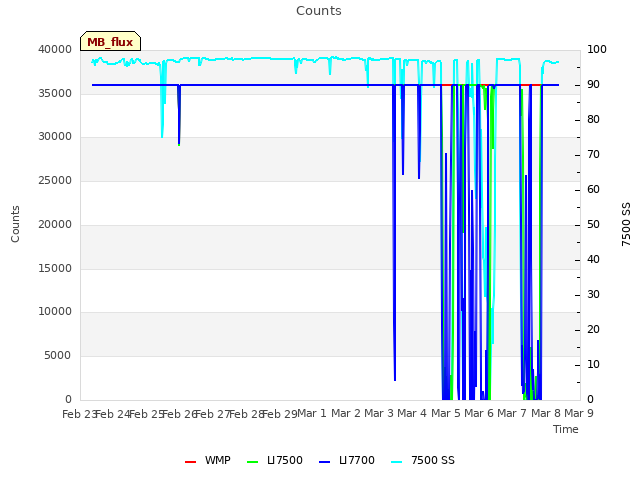The image size is (640, 480).
Task: Click the 80 right-axis tick label
Action: [x=593, y=119]
